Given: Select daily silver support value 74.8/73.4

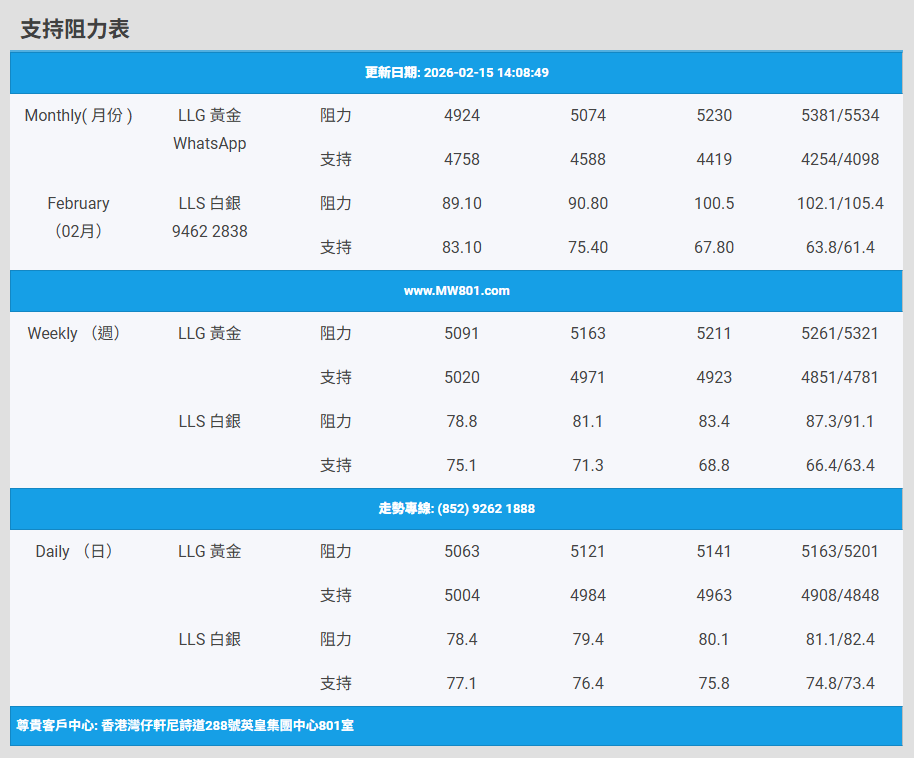Looking at the screenshot, I should pos(840,684).
